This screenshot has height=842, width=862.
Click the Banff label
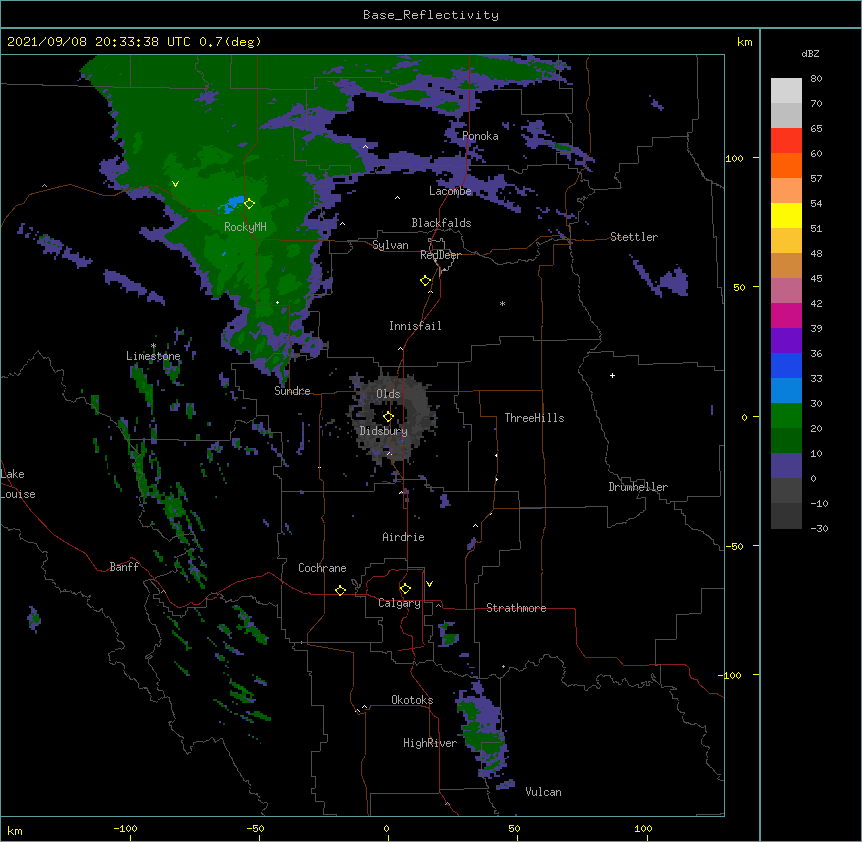point(124,567)
